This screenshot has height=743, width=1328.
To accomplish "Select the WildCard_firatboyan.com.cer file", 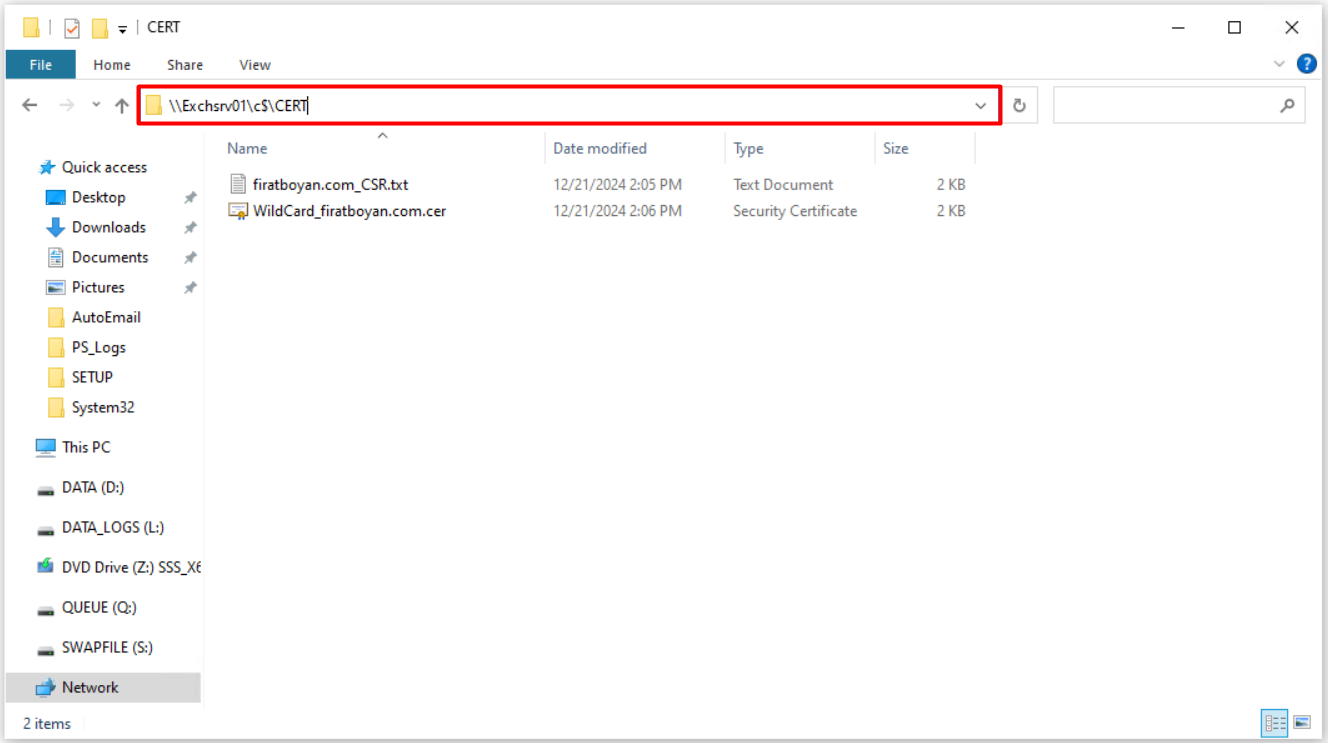I will point(349,211).
